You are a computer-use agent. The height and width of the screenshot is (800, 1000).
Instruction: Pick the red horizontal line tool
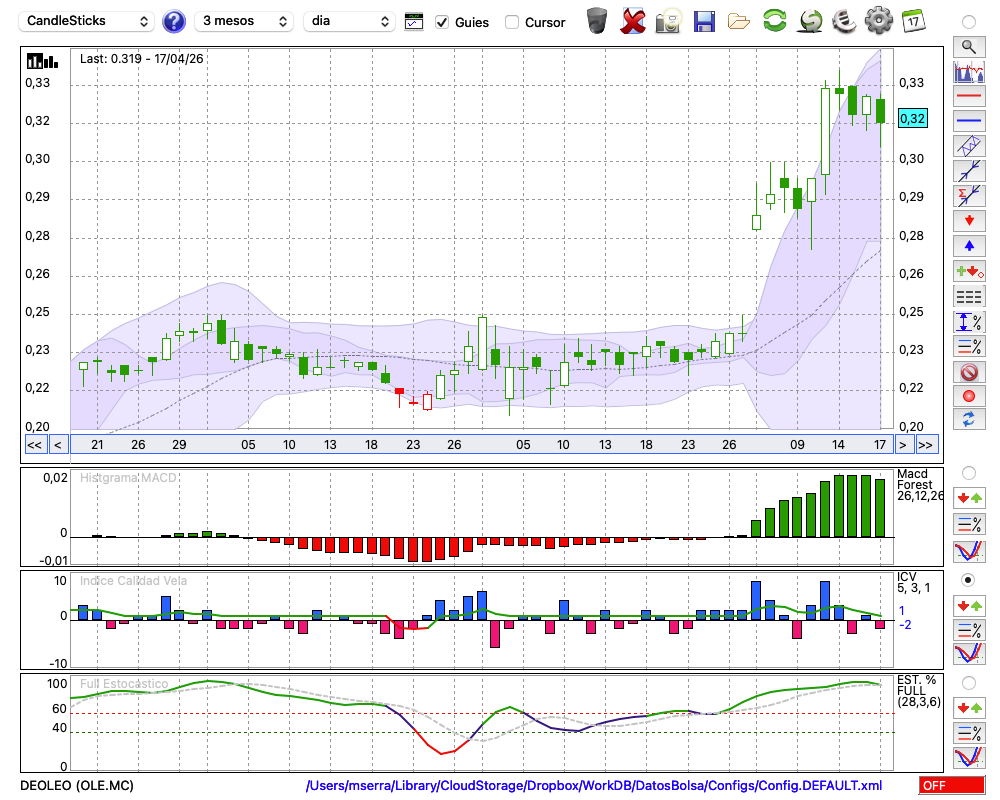coord(969,96)
